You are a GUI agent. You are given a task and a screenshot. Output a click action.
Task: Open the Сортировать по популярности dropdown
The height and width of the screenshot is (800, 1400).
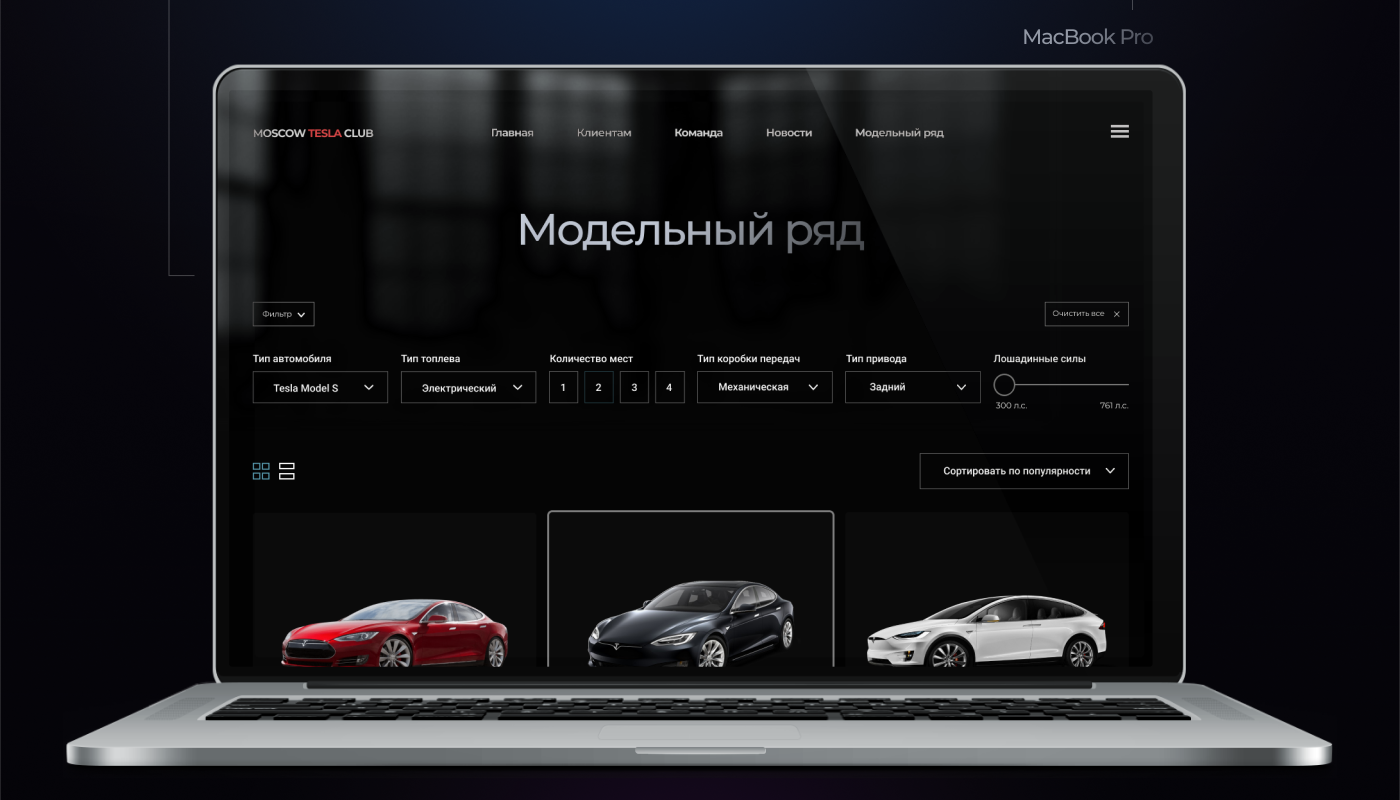point(1024,471)
